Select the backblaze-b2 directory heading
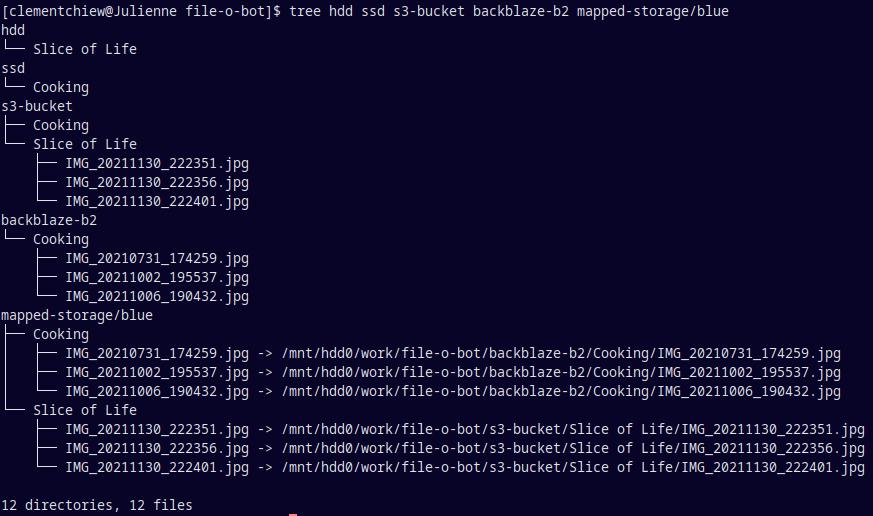The height and width of the screenshot is (516, 873). pyautogui.click(x=49, y=220)
